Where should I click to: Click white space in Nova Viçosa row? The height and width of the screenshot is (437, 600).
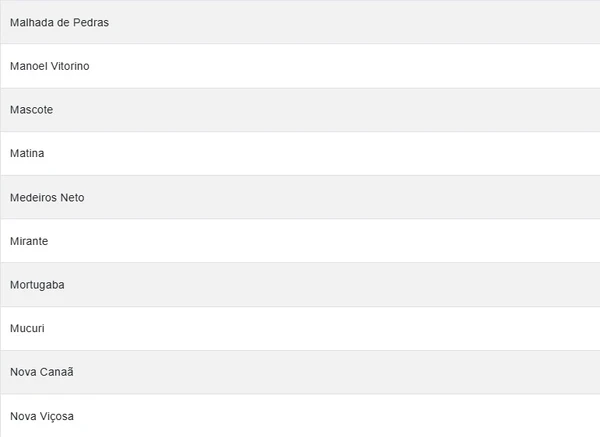(350, 416)
